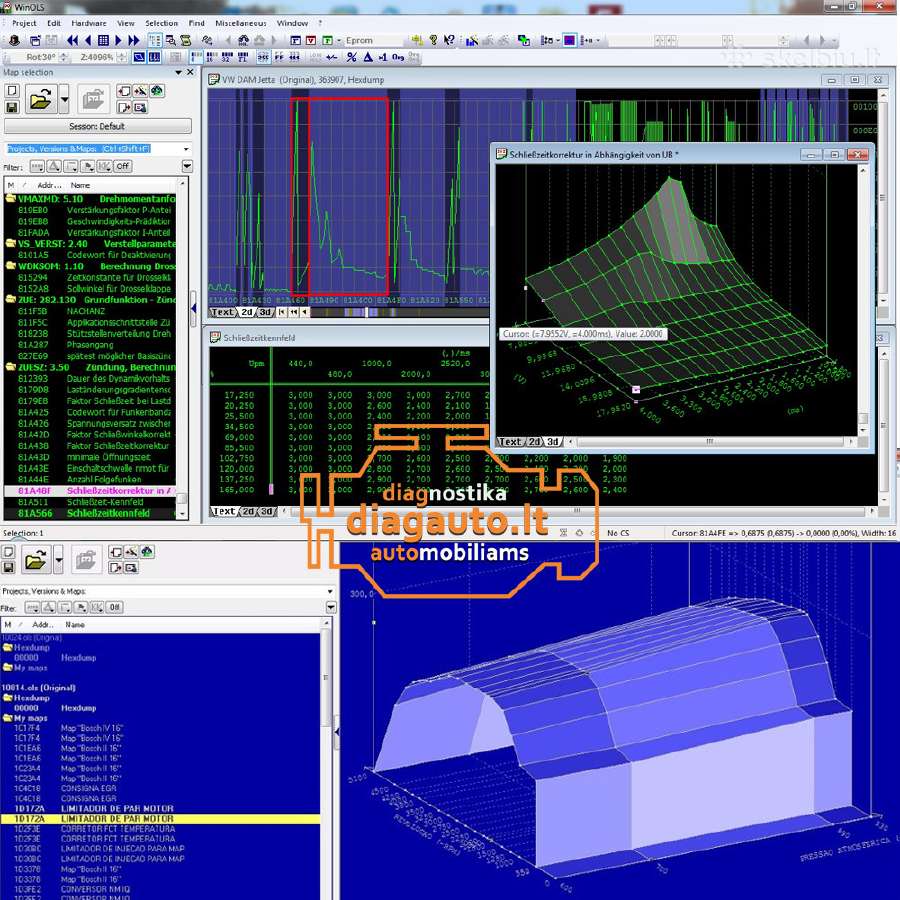The height and width of the screenshot is (900, 900).
Task: Go to previous map single left arrow
Action: pos(88,40)
